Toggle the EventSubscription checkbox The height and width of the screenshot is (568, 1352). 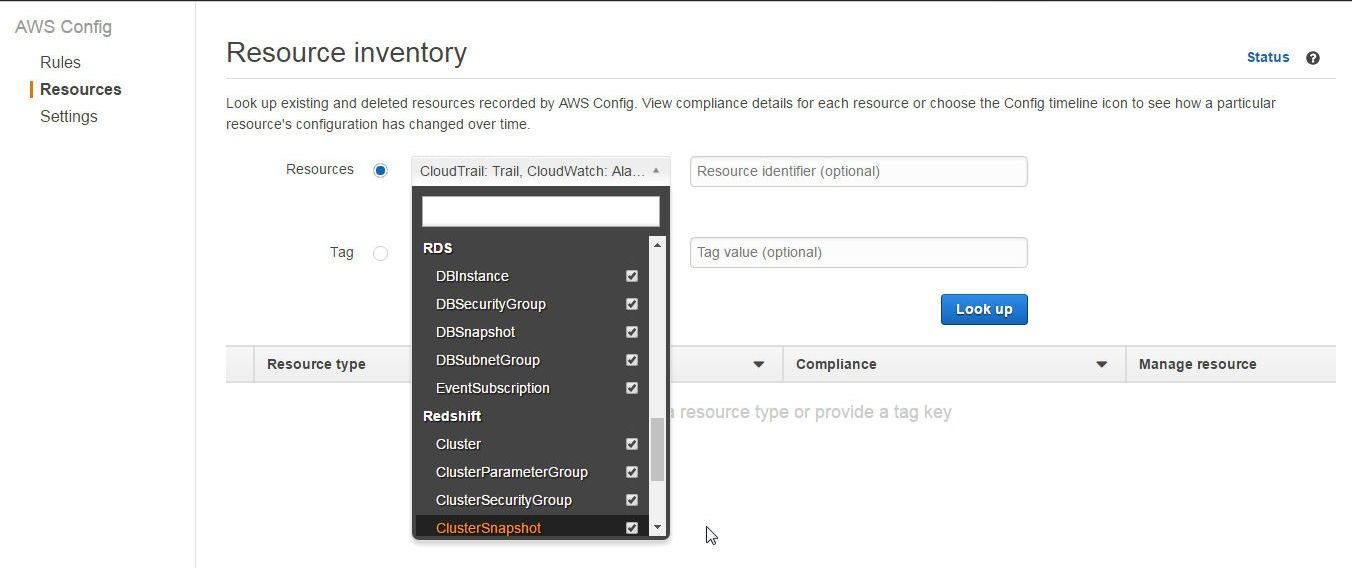(632, 388)
